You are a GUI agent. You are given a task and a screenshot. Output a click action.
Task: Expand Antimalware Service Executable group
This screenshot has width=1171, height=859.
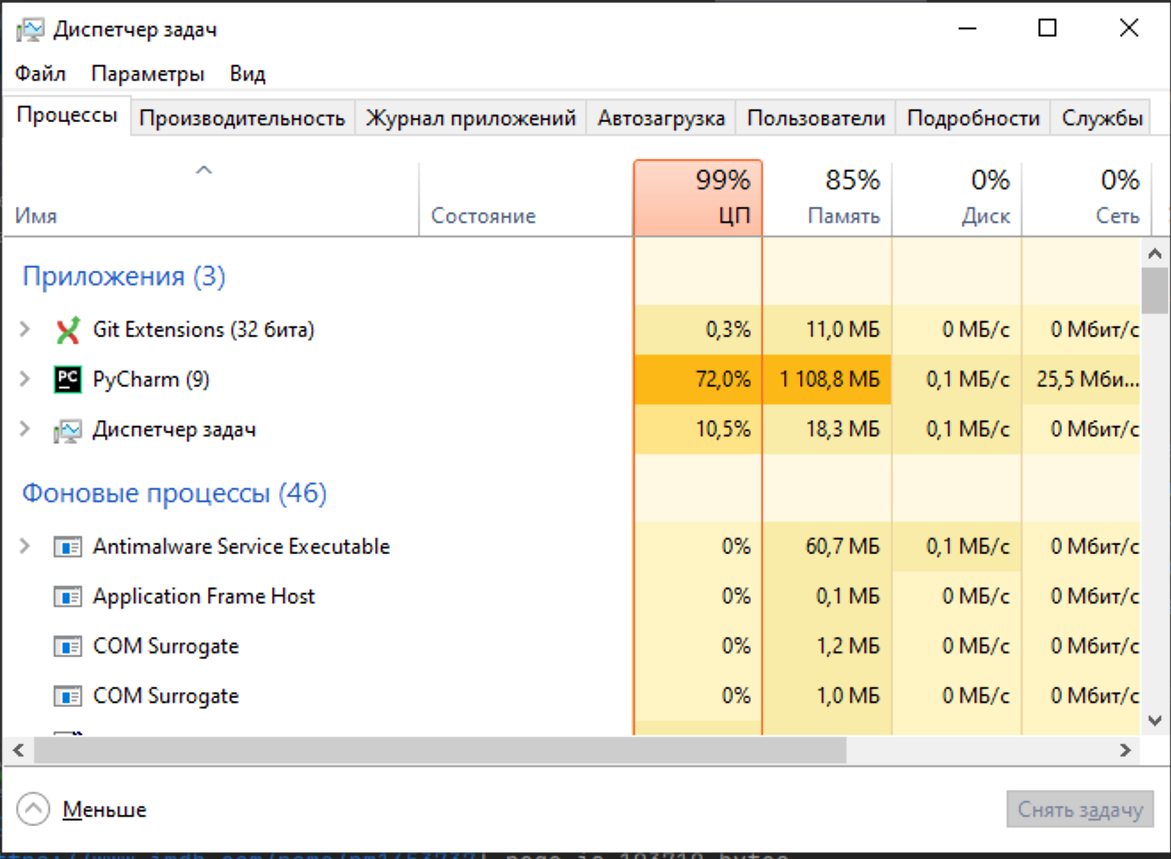click(x=25, y=547)
